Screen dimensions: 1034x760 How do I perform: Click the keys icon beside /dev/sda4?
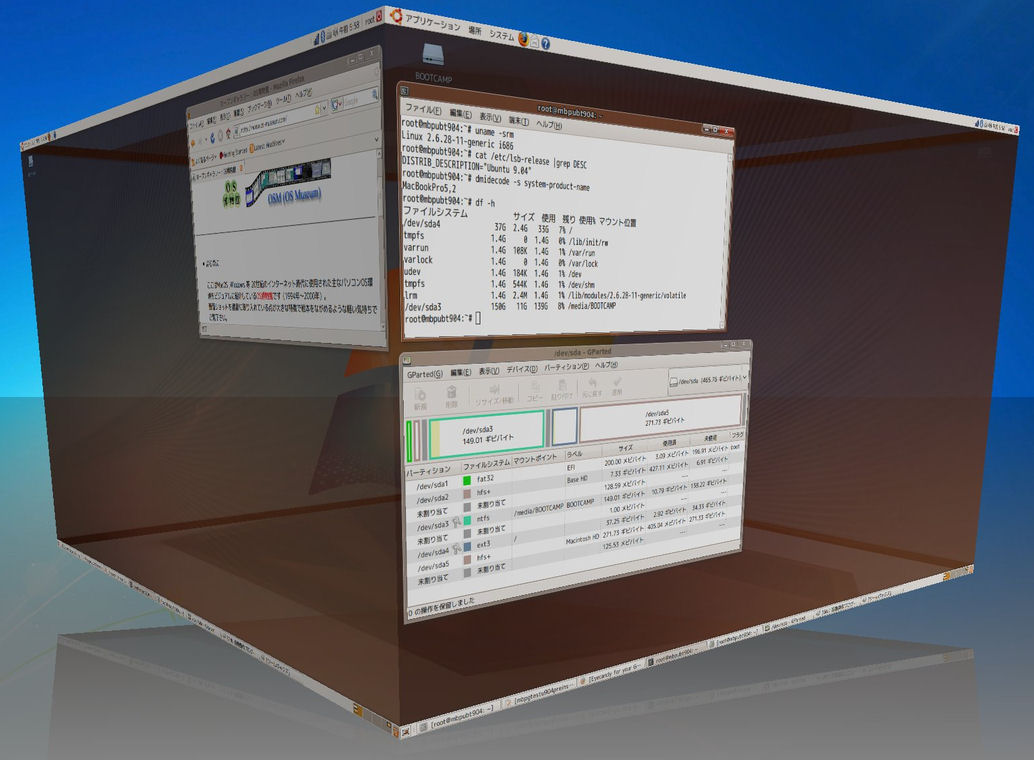(456, 549)
